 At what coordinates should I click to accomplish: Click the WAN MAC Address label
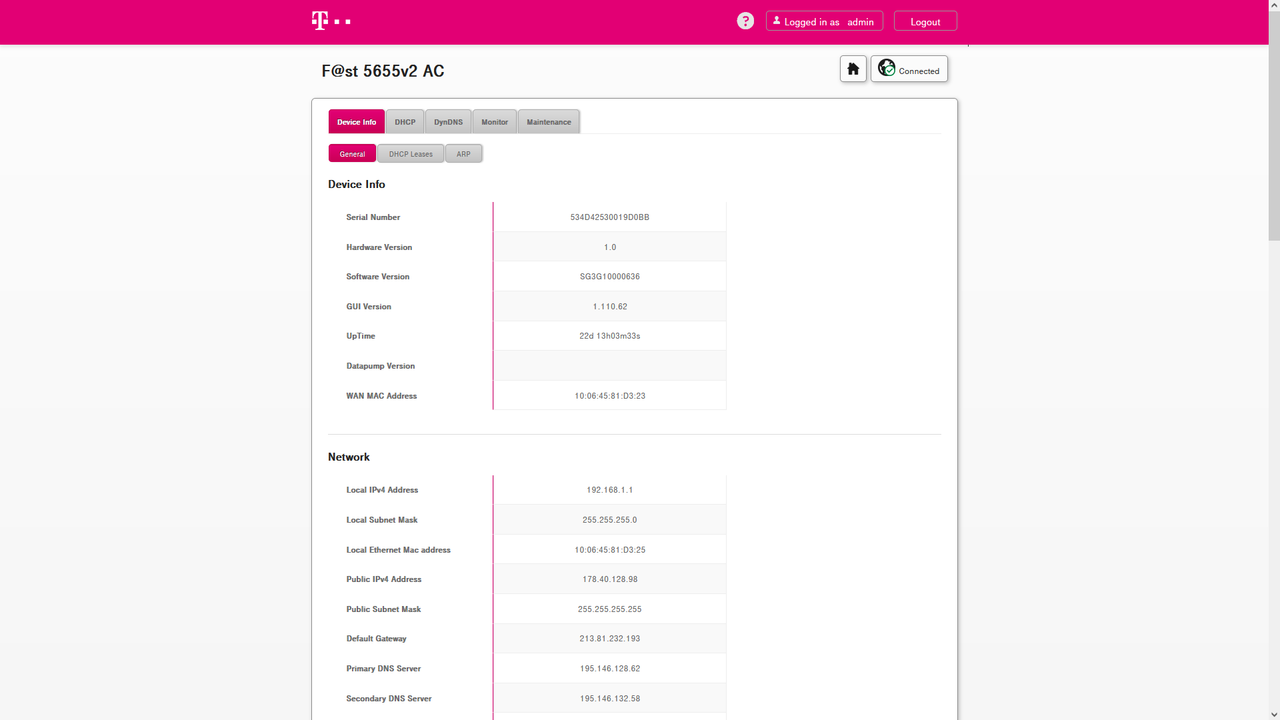tap(382, 396)
